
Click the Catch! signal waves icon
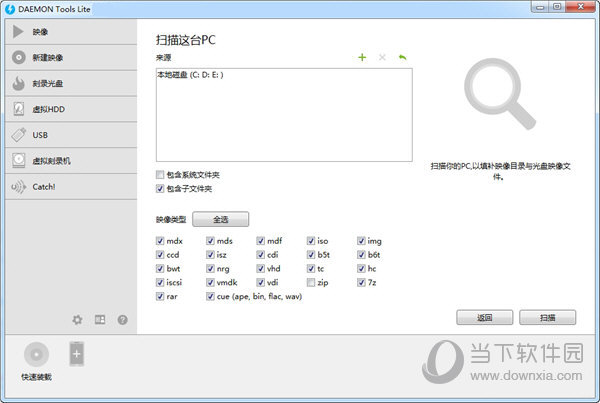[x=18, y=187]
